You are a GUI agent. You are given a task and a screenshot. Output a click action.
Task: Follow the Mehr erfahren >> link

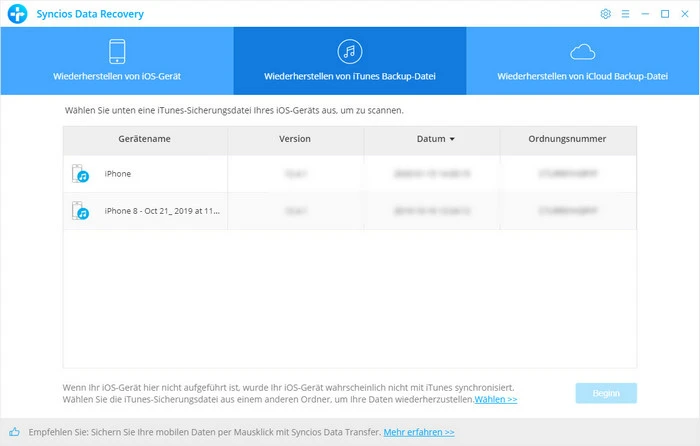(418, 432)
